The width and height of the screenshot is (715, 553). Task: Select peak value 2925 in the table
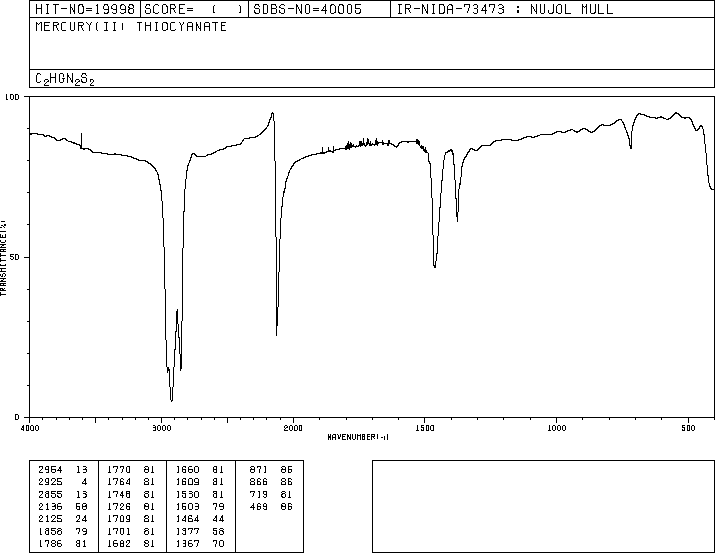pos(50,482)
